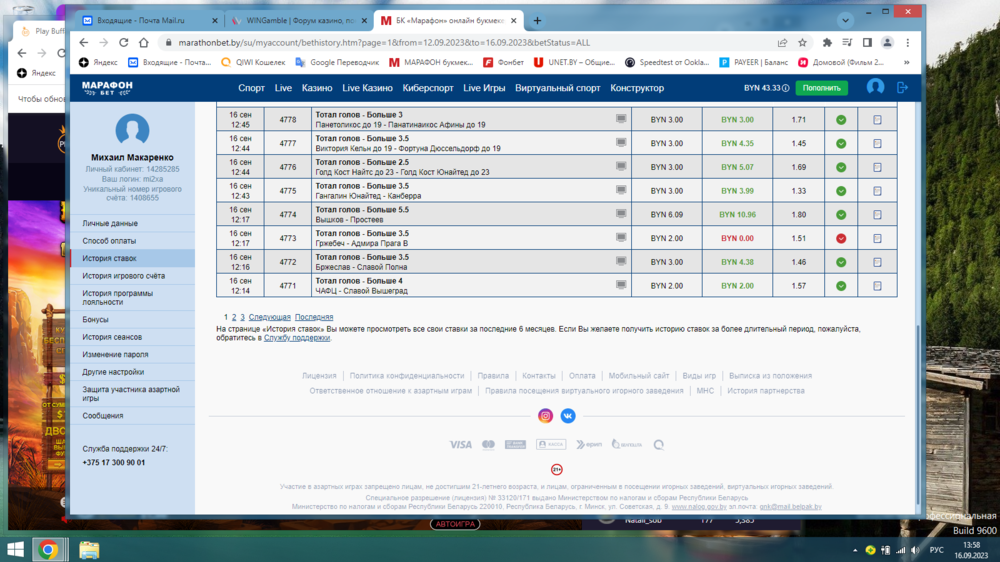1000x562 pixels.
Task: Click the red lost status icon for bet 4773
Action: (x=841, y=238)
